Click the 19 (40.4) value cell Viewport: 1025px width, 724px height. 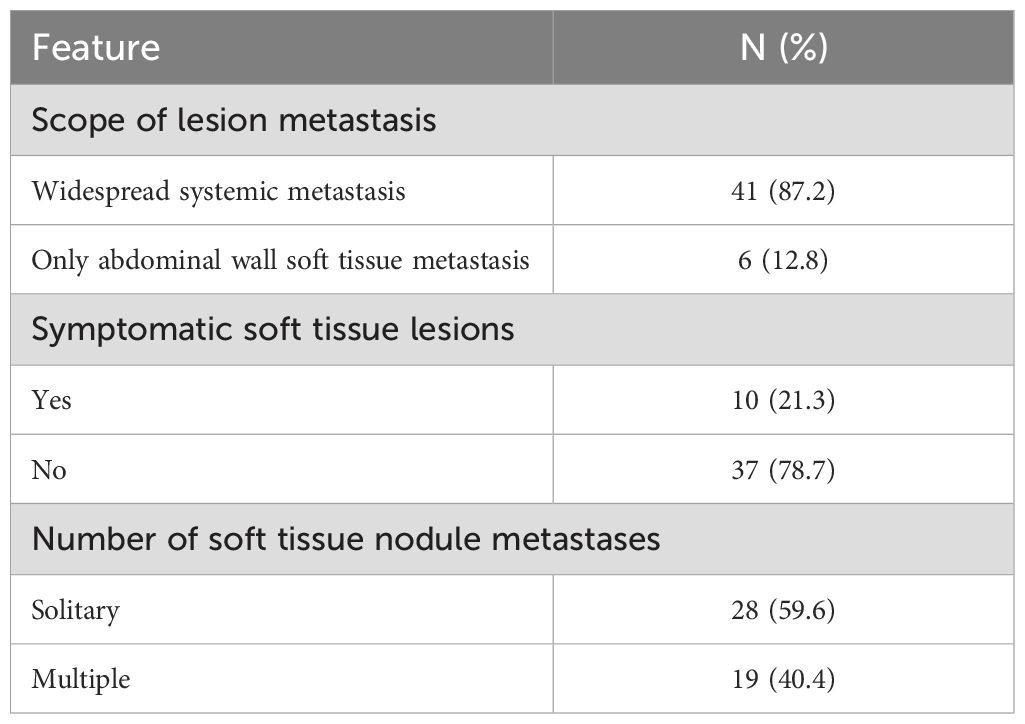(x=783, y=679)
